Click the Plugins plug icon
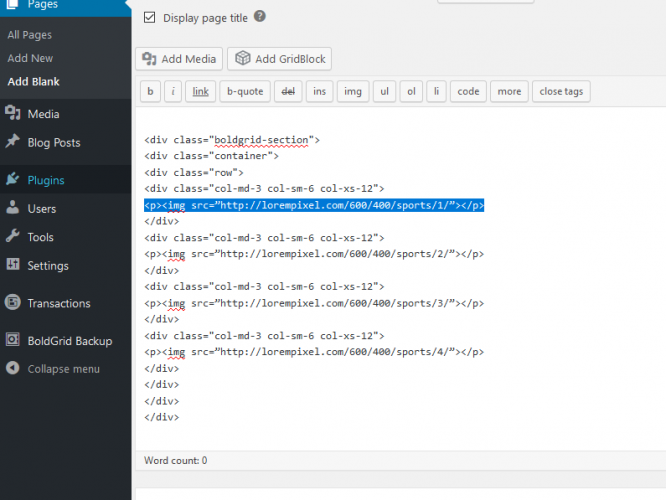 tap(12, 180)
